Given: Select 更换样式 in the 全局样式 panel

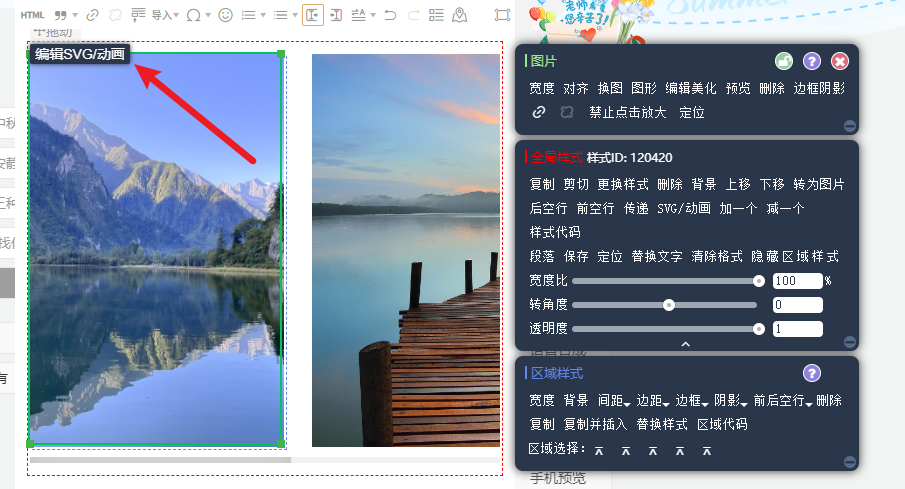Looking at the screenshot, I should (622, 184).
